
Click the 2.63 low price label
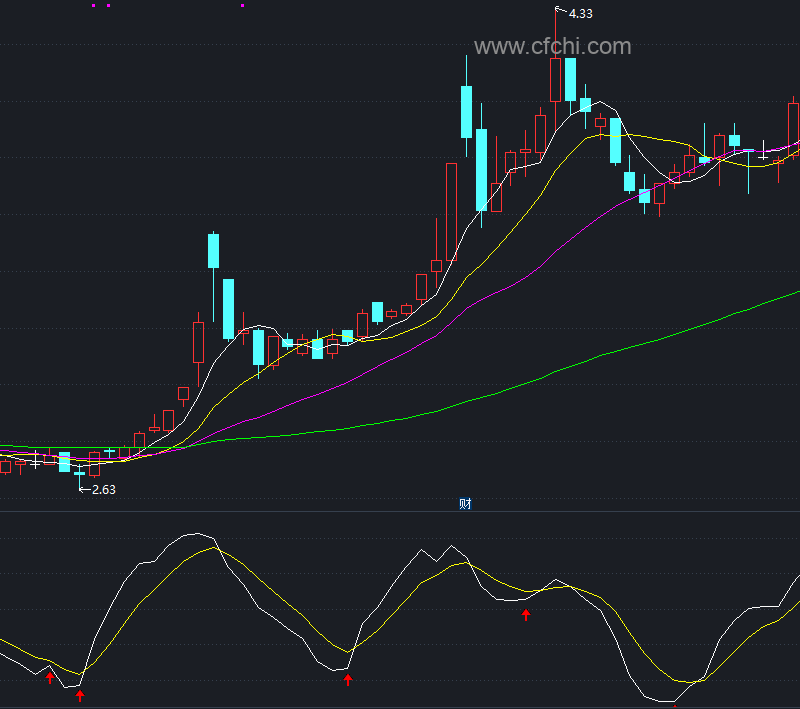[x=104, y=490]
